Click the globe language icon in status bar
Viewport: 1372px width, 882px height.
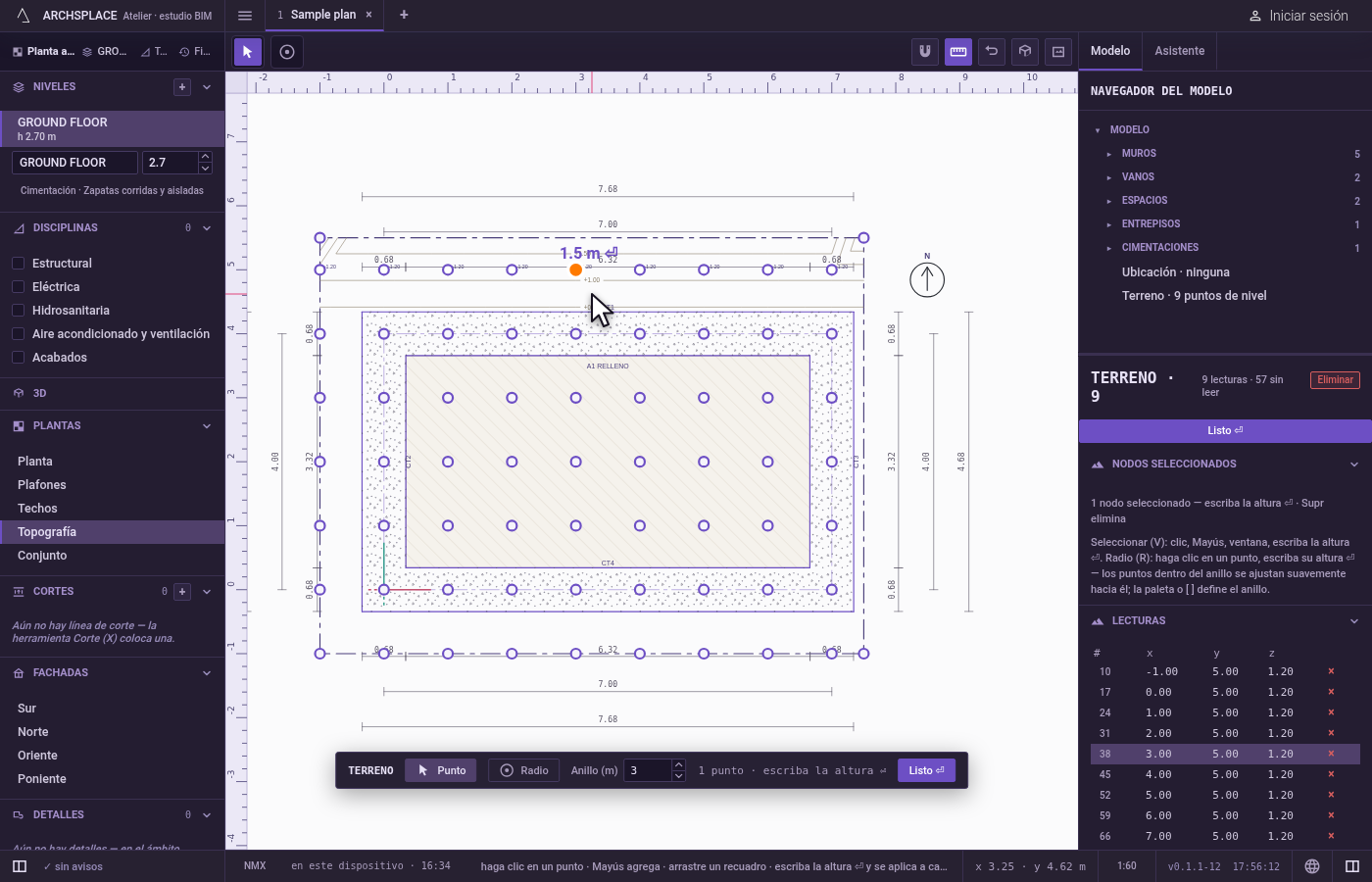[1312, 866]
